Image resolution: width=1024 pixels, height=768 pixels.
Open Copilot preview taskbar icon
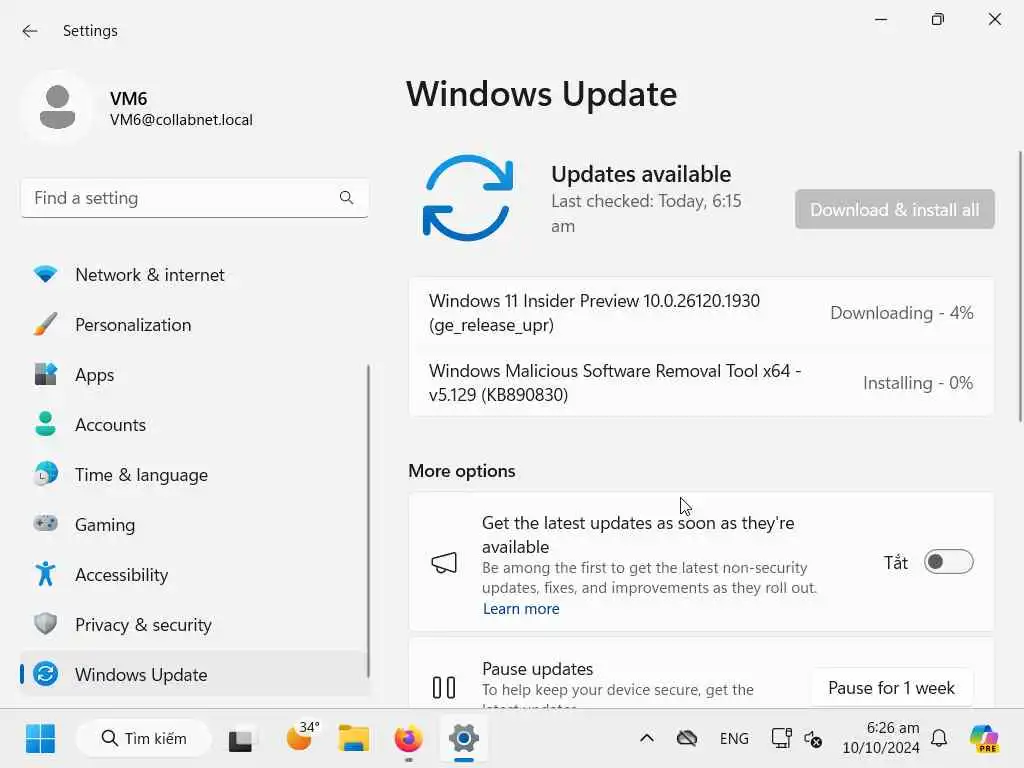click(984, 738)
